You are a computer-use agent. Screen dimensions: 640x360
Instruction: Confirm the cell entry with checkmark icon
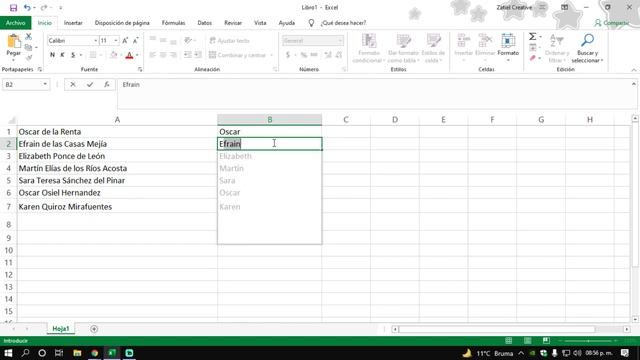click(x=90, y=84)
